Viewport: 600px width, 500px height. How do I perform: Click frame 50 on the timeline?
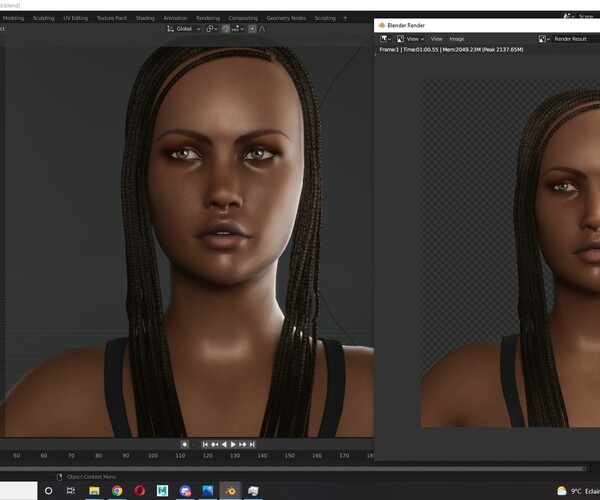click(x=16, y=456)
